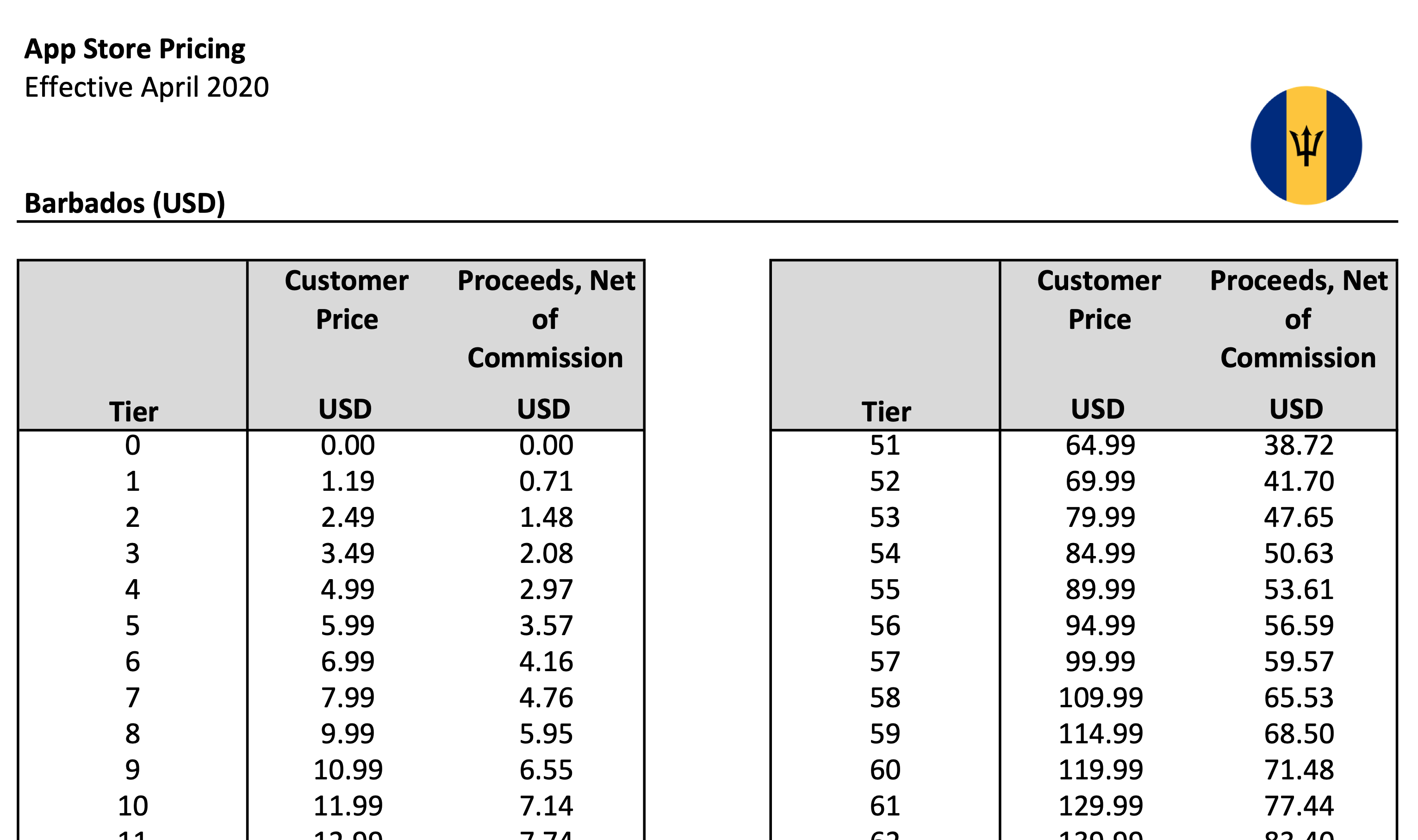The width and height of the screenshot is (1418, 840).
Task: Click left table Customer Price header
Action: click(347, 300)
